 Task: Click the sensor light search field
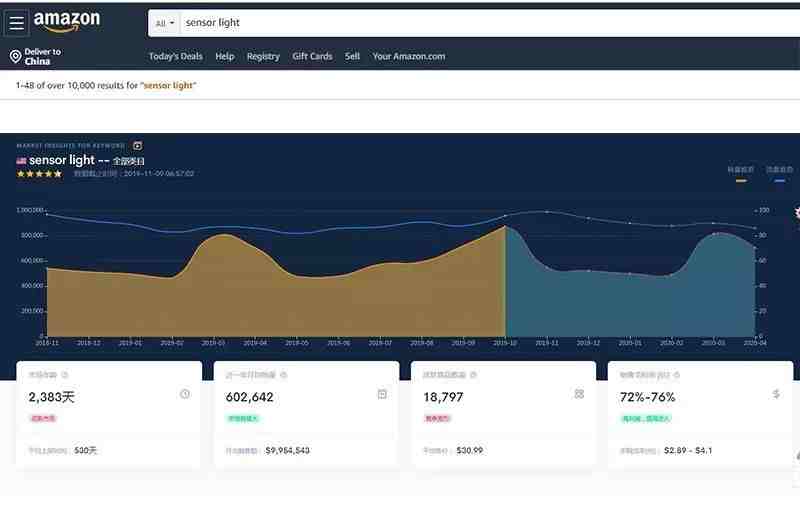click(490, 23)
